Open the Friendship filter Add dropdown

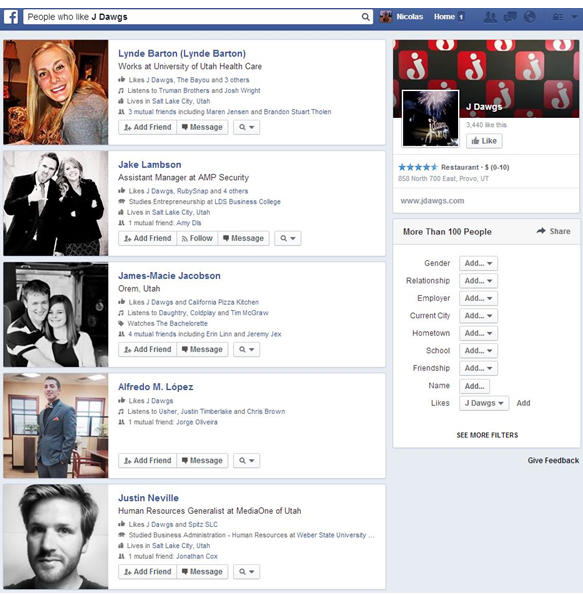pos(478,368)
